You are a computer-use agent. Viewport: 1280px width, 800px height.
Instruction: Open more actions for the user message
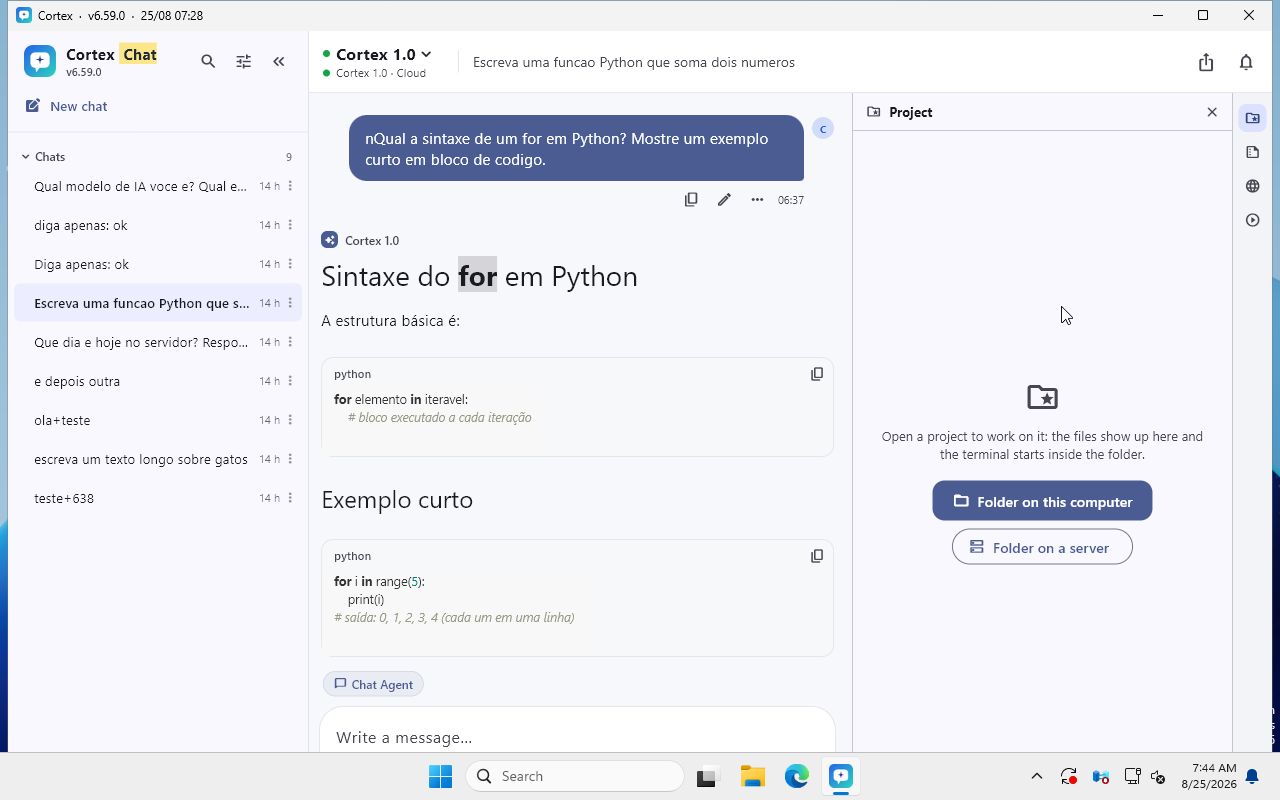757,200
